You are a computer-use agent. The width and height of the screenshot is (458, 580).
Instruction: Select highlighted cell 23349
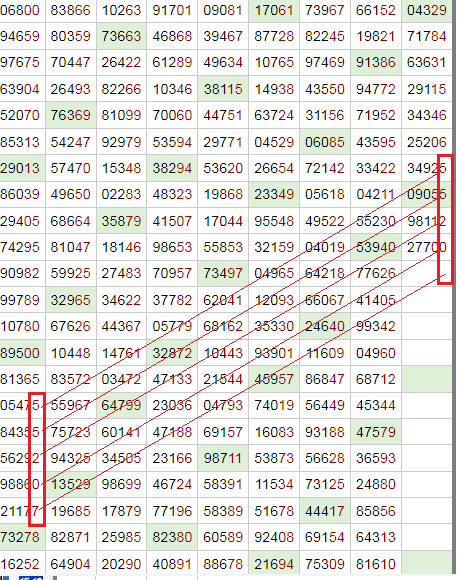[274, 194]
